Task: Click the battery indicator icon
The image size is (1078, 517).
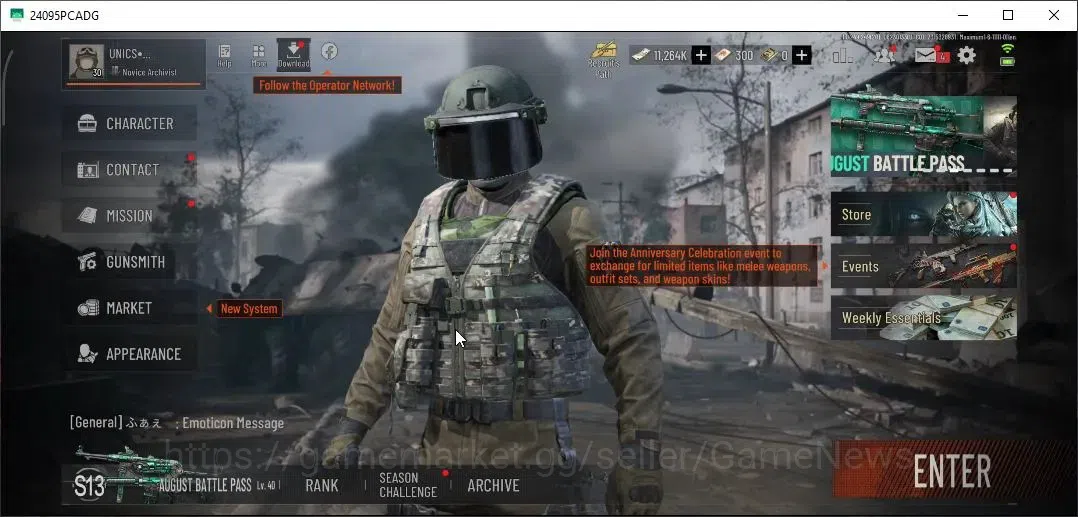Action: [x=1008, y=60]
